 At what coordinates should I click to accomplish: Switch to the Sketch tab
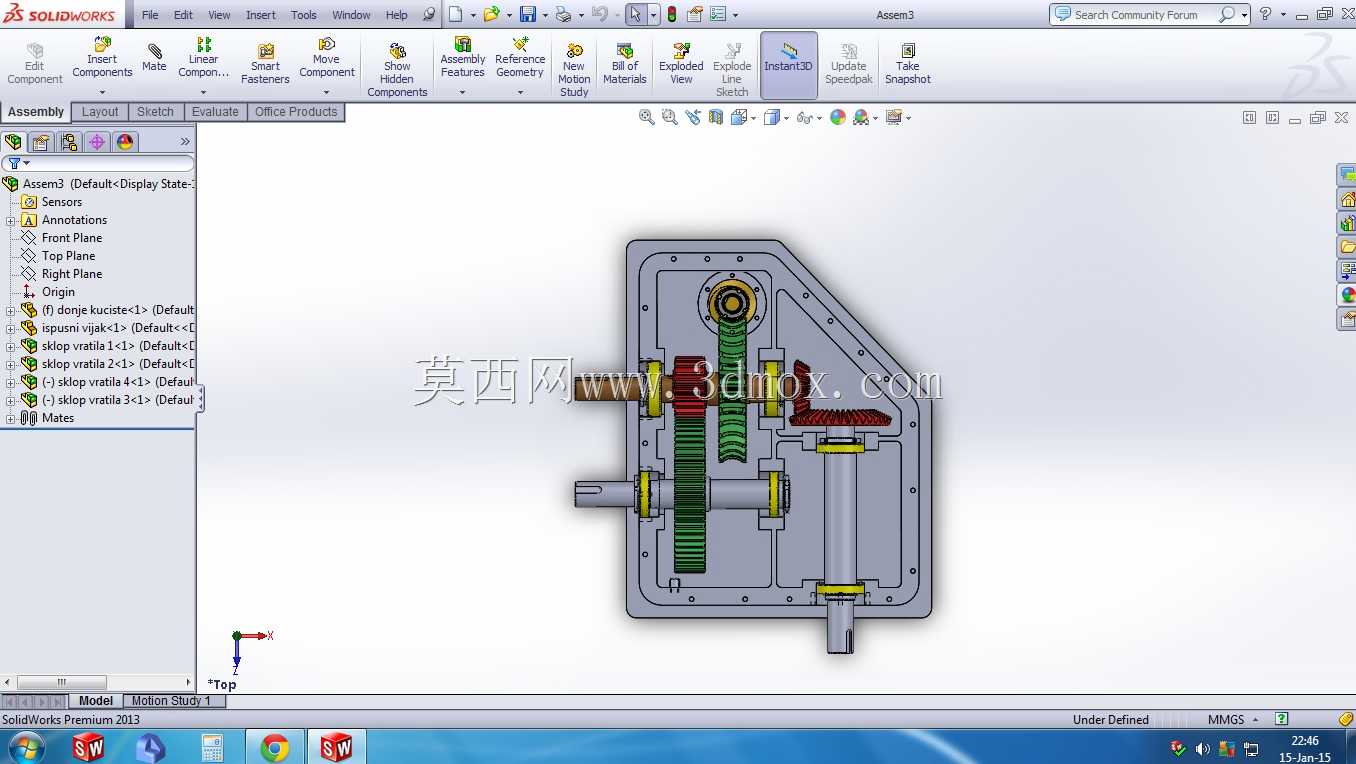[155, 112]
